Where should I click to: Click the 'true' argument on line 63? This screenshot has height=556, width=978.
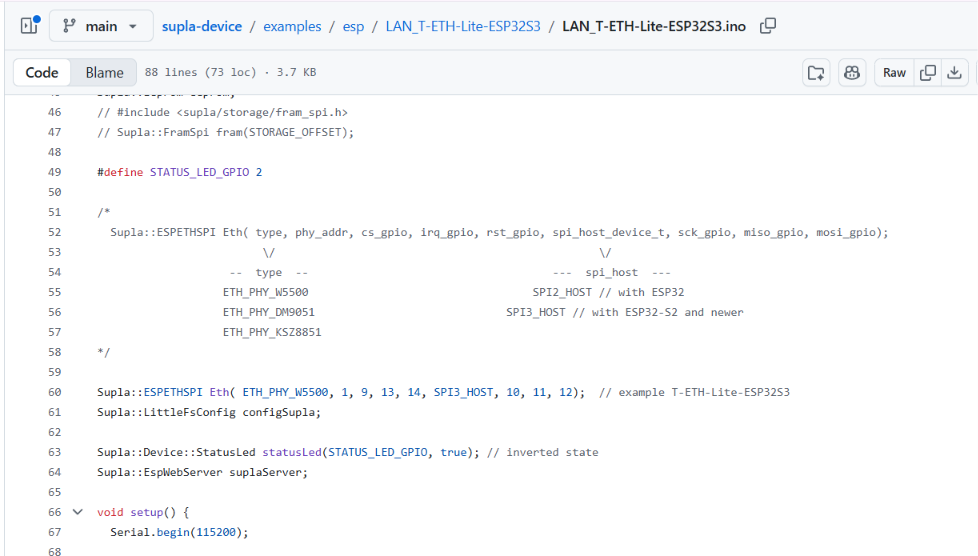coord(453,452)
